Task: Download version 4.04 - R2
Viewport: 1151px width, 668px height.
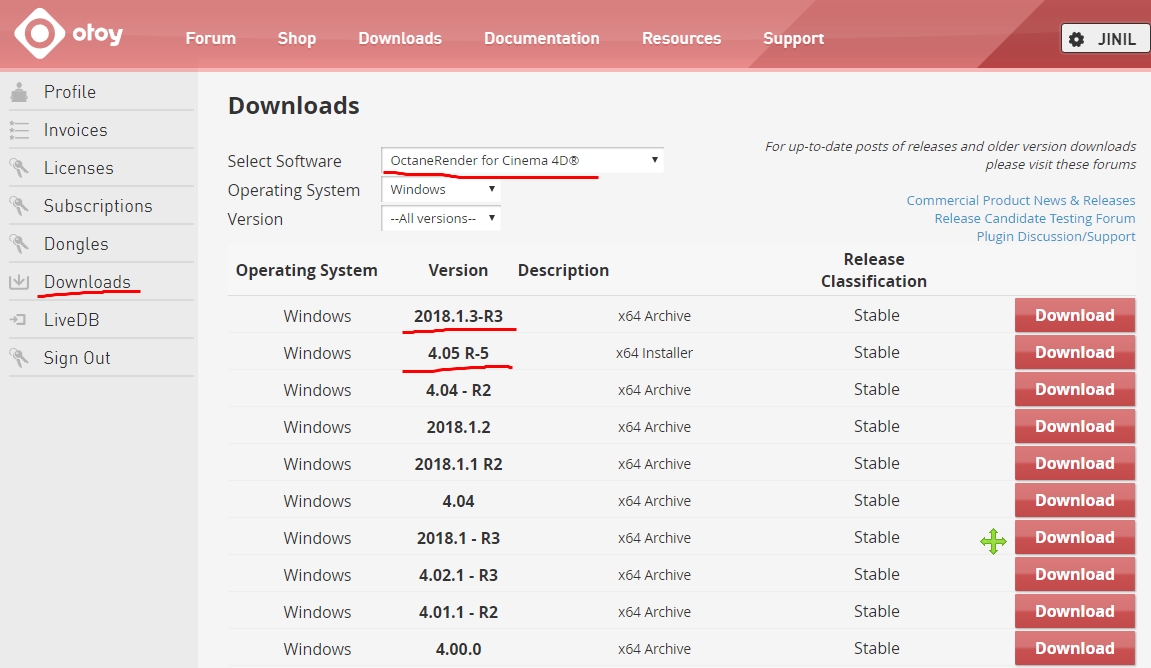Action: point(1075,390)
